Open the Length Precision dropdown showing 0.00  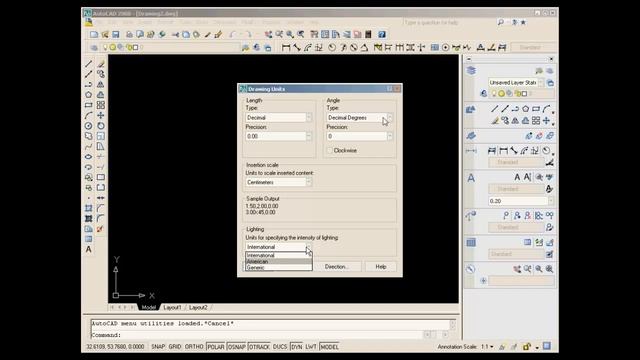(279, 136)
